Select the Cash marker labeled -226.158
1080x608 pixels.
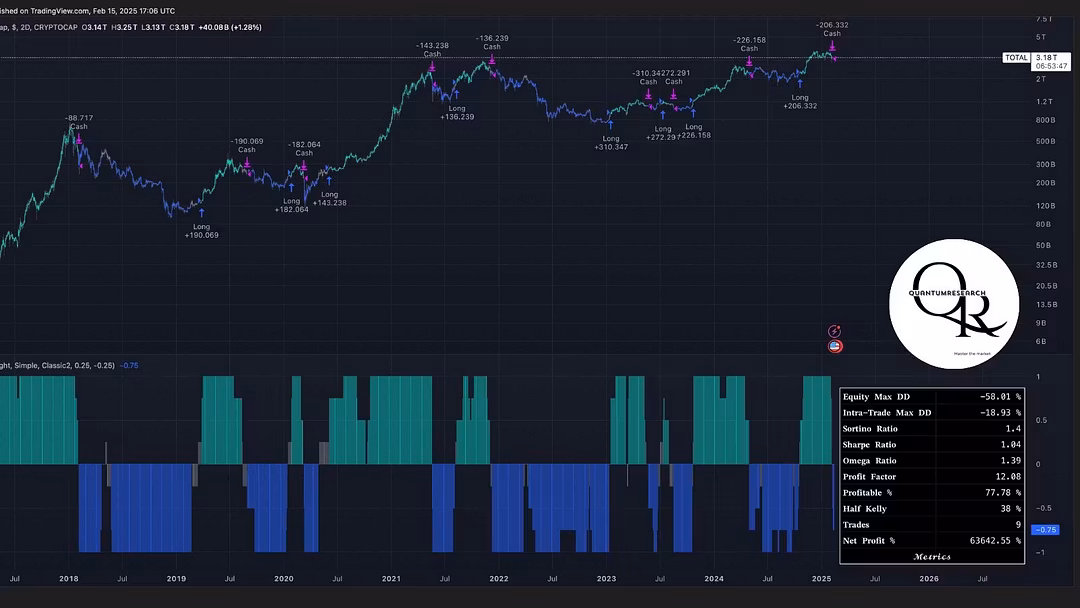pyautogui.click(x=749, y=62)
